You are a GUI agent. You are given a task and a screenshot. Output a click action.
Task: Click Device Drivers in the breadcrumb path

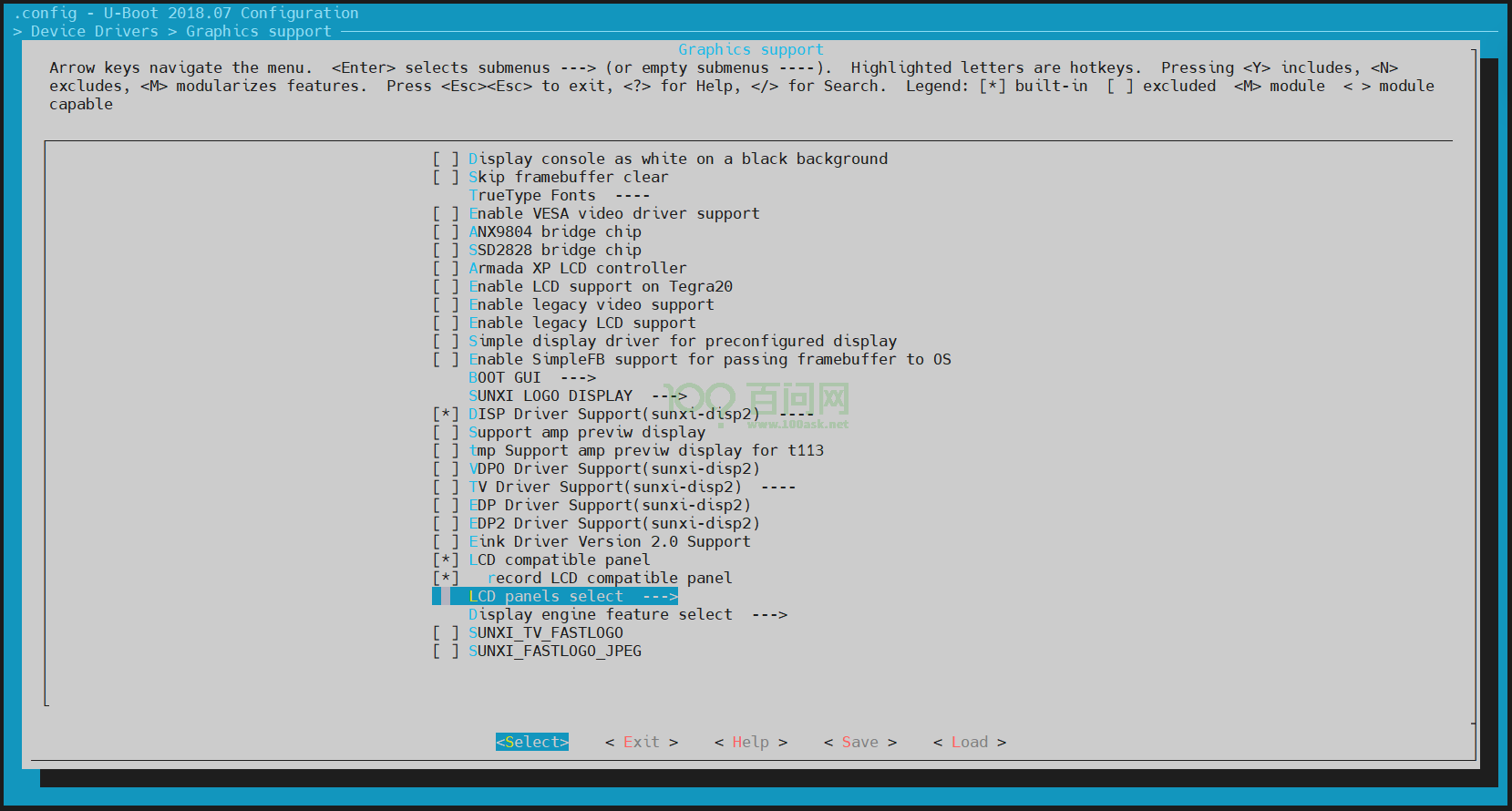click(x=94, y=31)
